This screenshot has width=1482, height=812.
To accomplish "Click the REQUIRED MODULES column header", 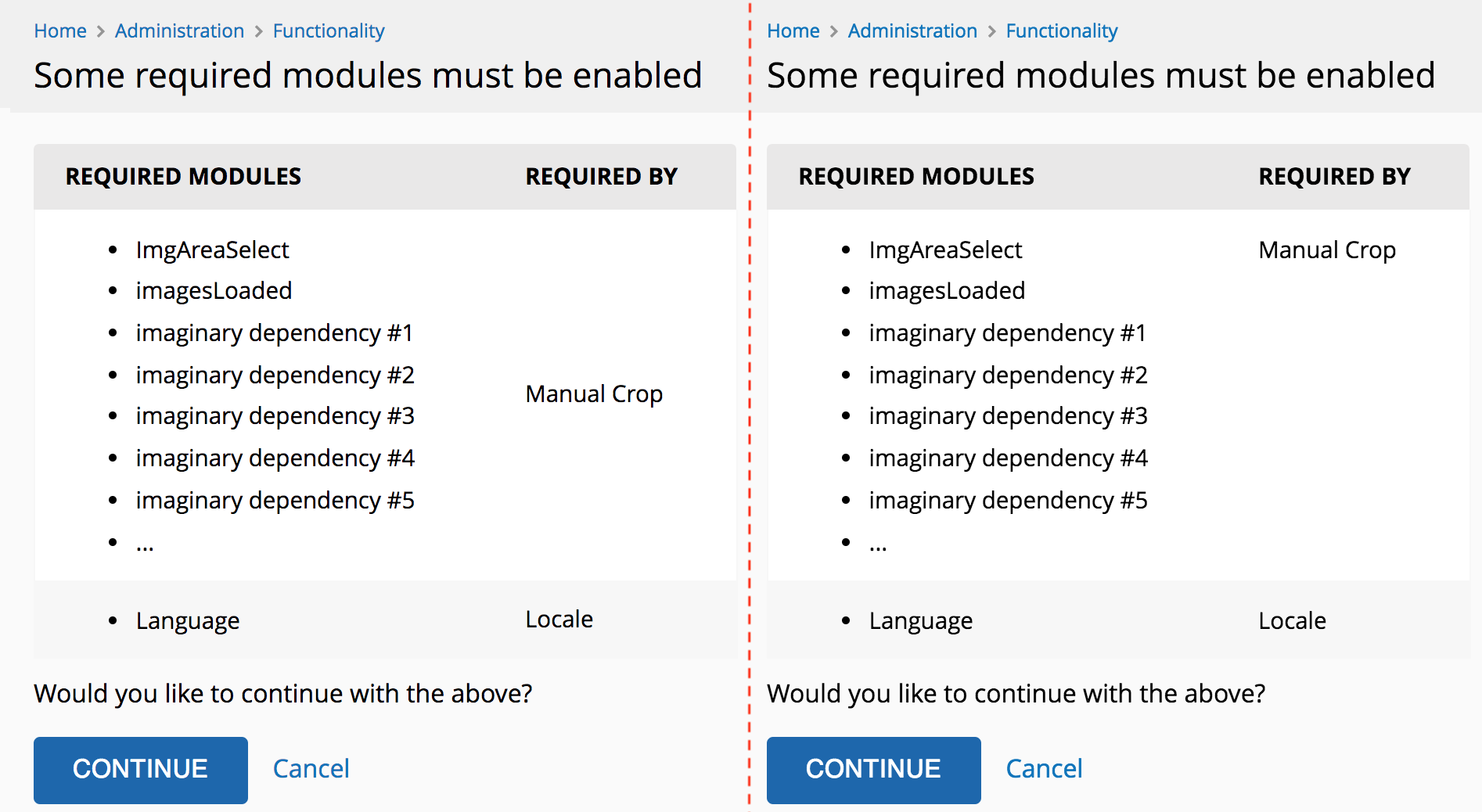I will coord(183,177).
